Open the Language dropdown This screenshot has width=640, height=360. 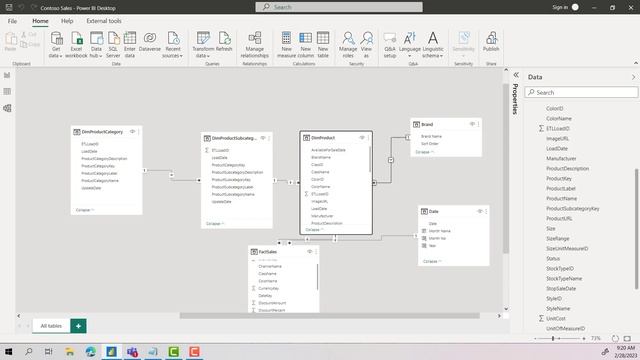pos(409,45)
